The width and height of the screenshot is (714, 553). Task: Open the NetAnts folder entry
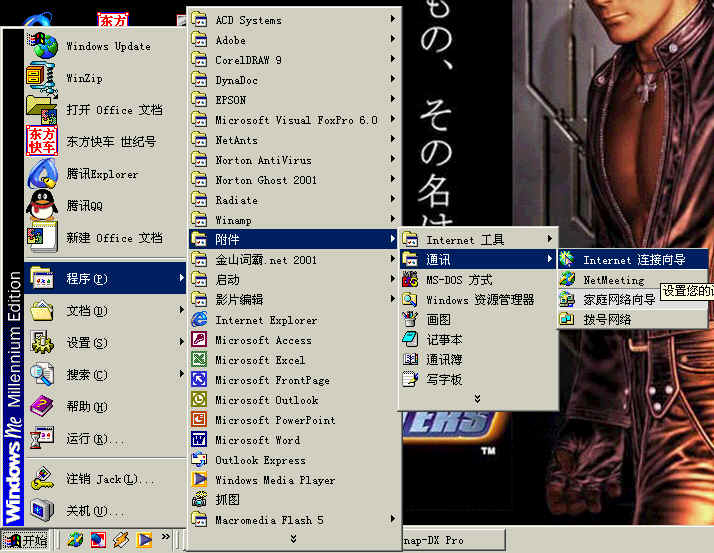(294, 140)
